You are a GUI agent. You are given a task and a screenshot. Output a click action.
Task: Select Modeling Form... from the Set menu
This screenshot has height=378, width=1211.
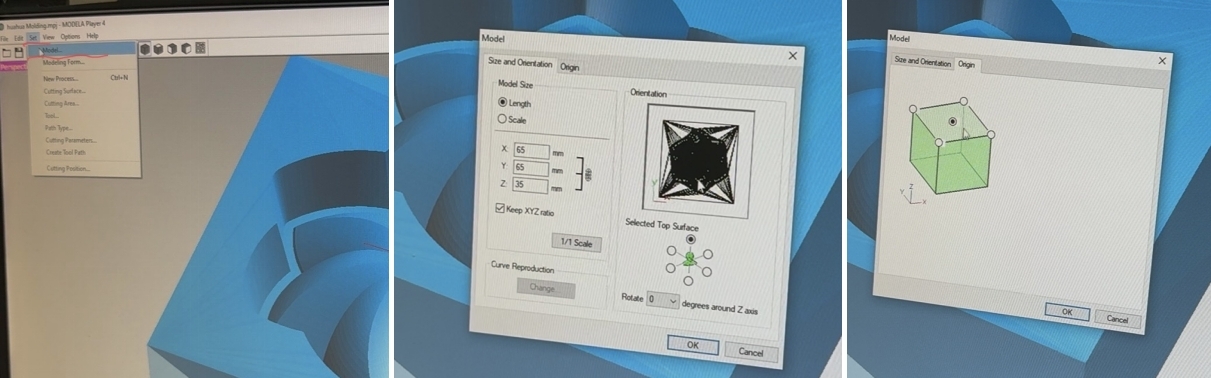(x=62, y=62)
